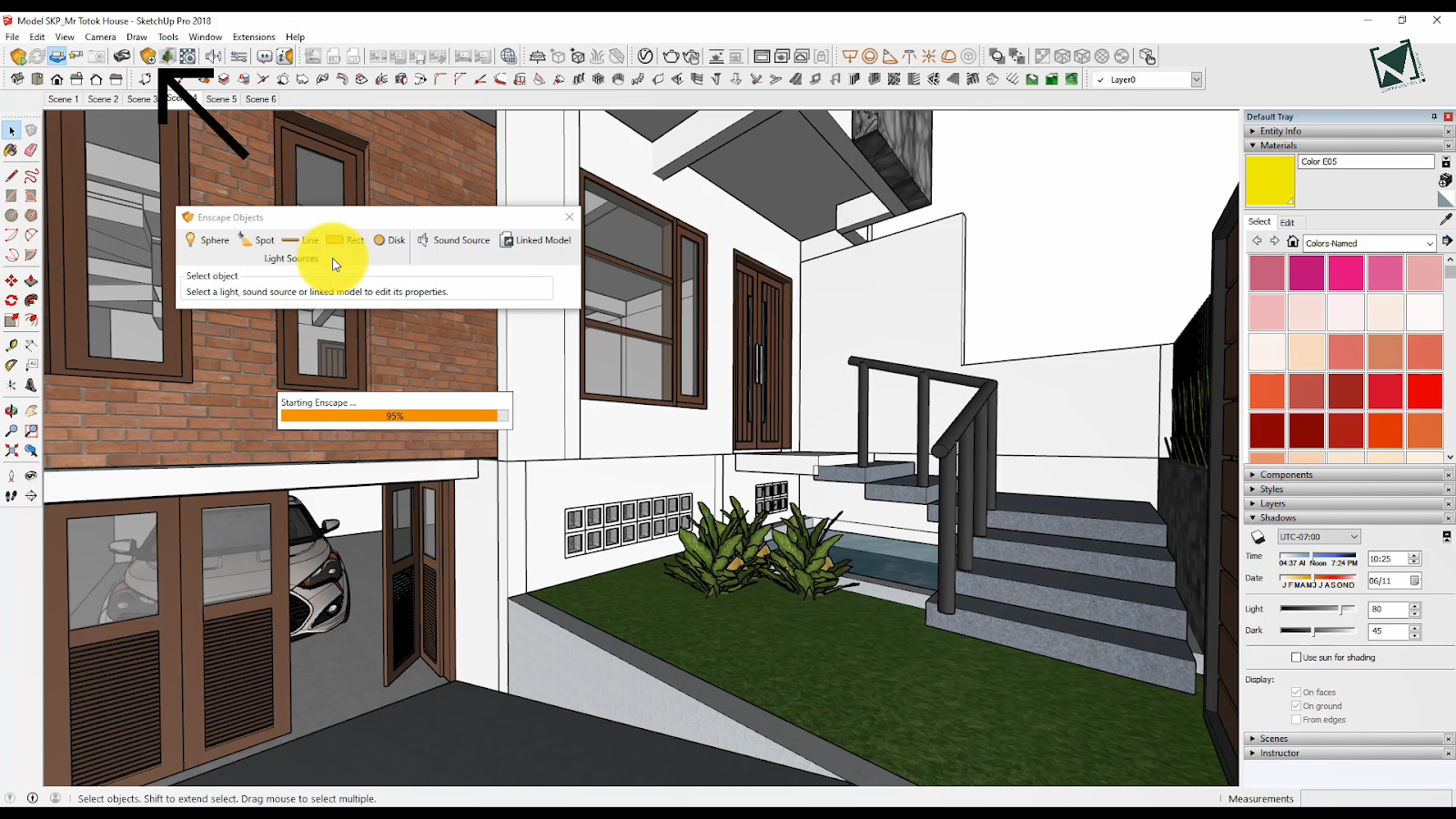Switch to the Edit tab in Materials

pyautogui.click(x=1288, y=222)
